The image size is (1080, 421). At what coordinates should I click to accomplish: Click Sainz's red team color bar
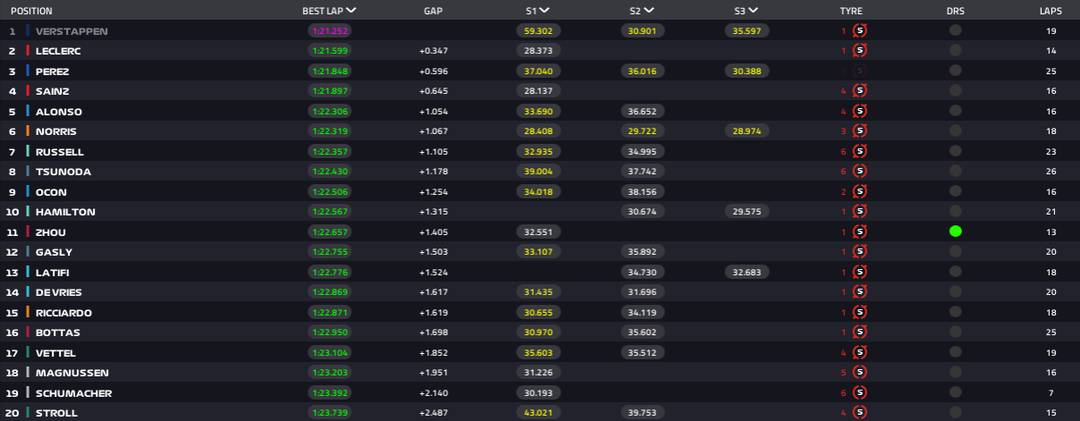click(x=28, y=91)
